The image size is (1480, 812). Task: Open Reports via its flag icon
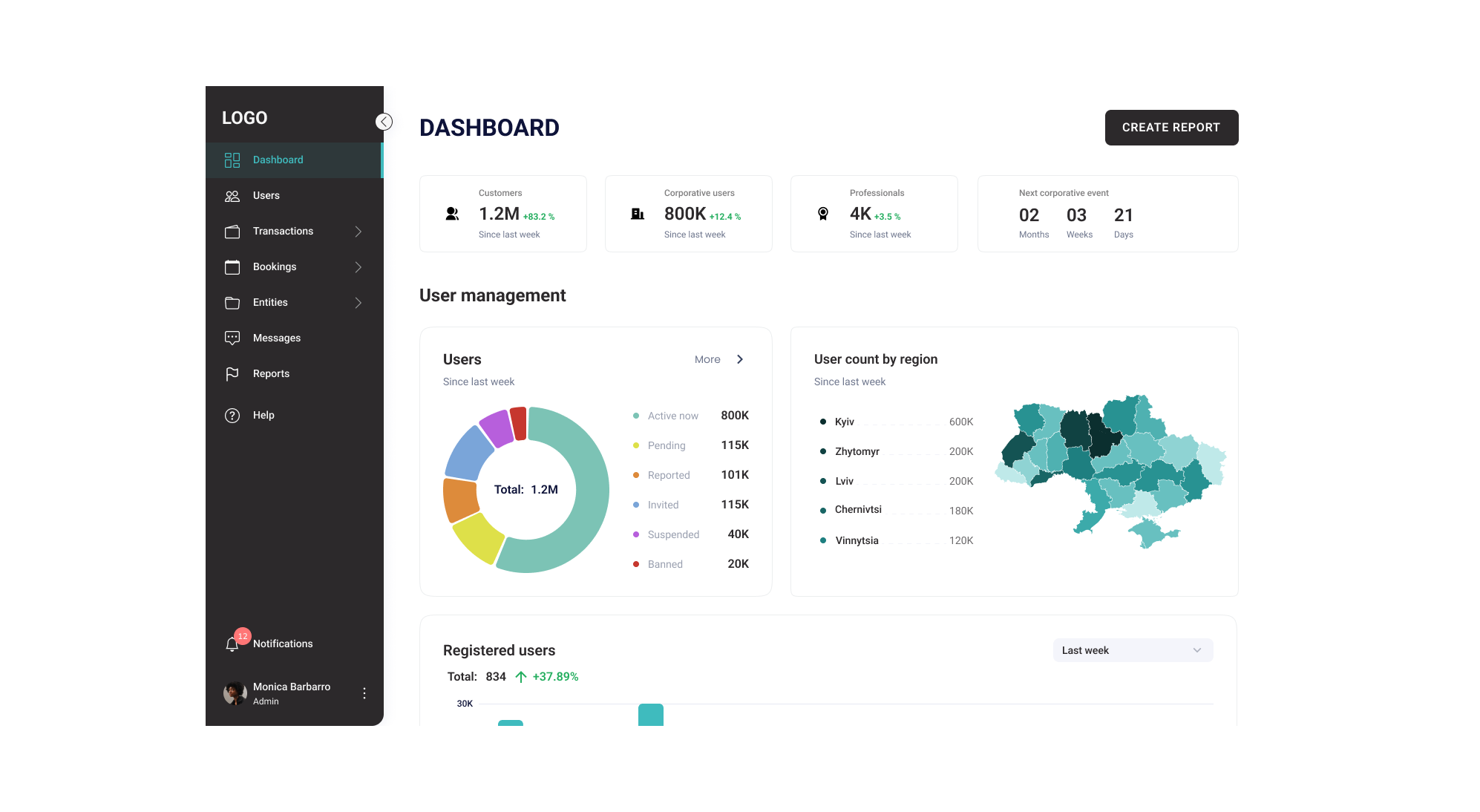tap(232, 373)
